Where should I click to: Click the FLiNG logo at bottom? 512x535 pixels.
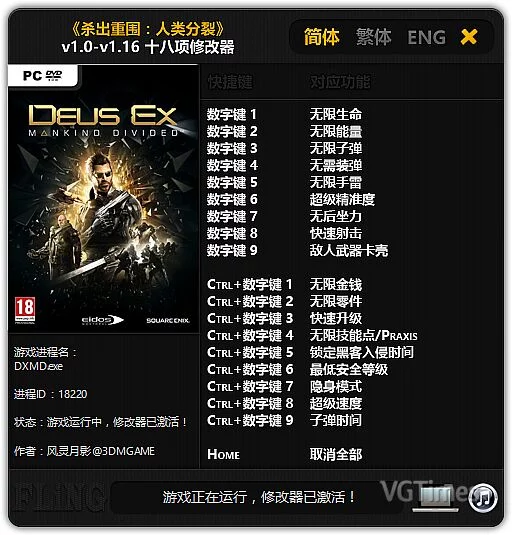(x=60, y=497)
